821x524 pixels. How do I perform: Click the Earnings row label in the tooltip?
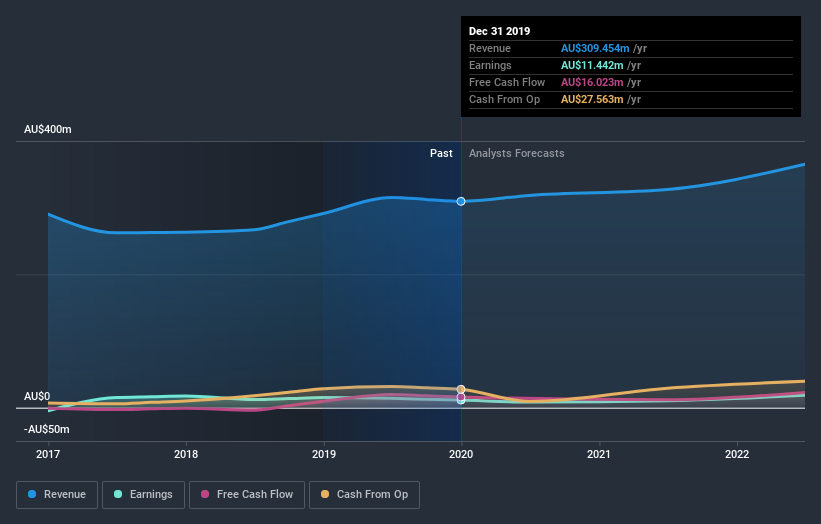(490, 65)
